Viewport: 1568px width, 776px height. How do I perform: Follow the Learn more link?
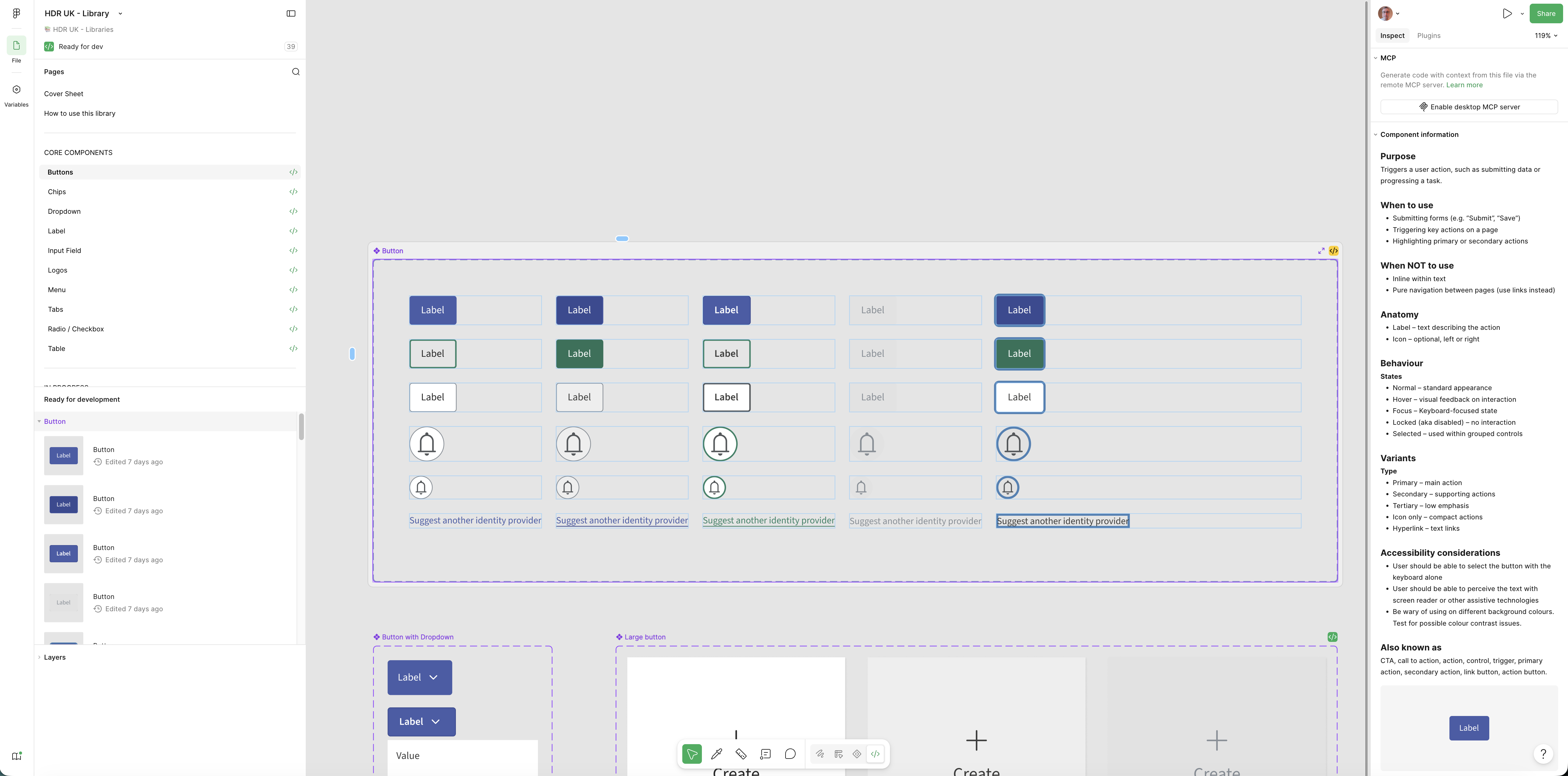1464,85
